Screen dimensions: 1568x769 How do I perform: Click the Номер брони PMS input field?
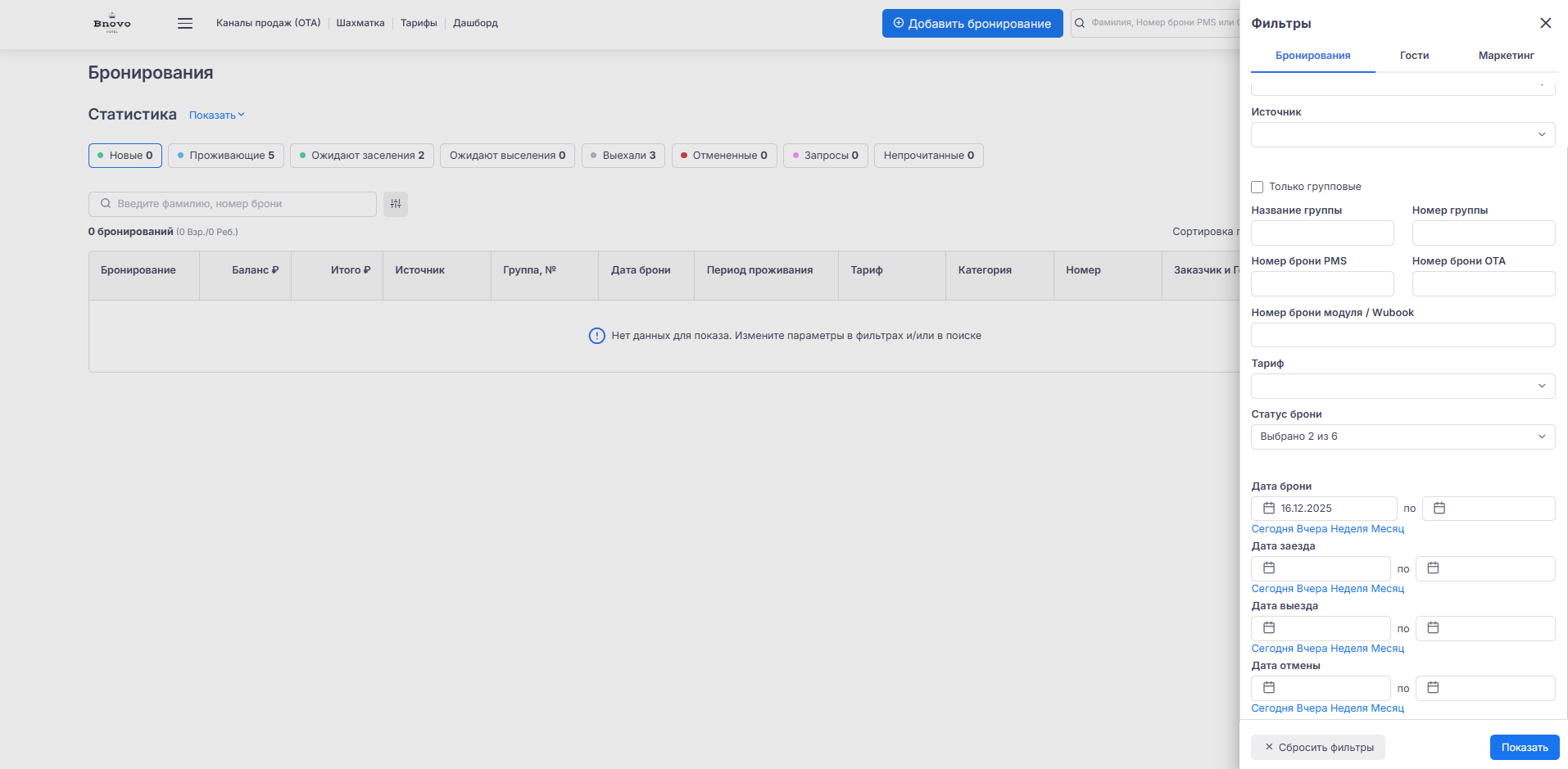tap(1321, 284)
